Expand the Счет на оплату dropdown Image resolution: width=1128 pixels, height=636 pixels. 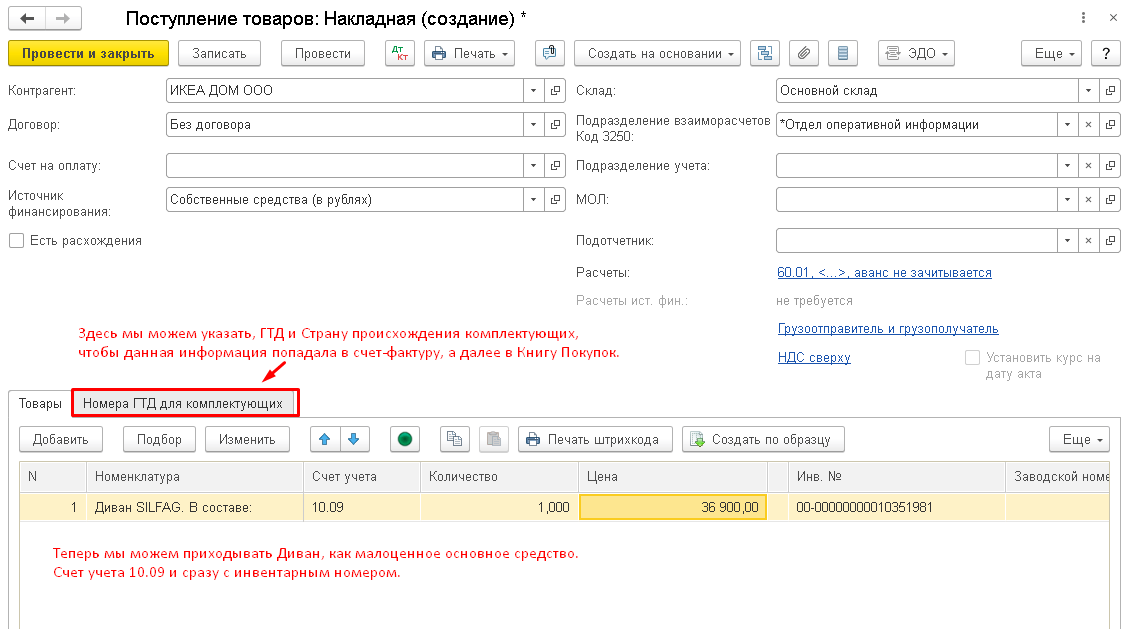point(533,165)
